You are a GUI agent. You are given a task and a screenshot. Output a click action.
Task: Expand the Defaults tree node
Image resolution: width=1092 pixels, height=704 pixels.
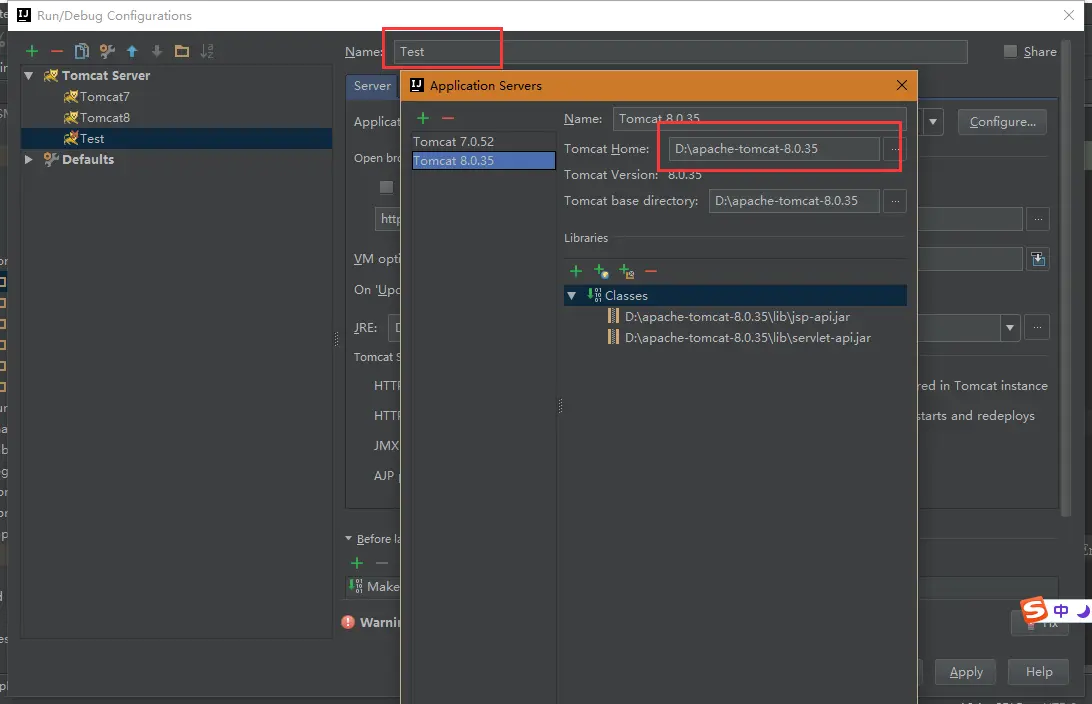point(29,159)
